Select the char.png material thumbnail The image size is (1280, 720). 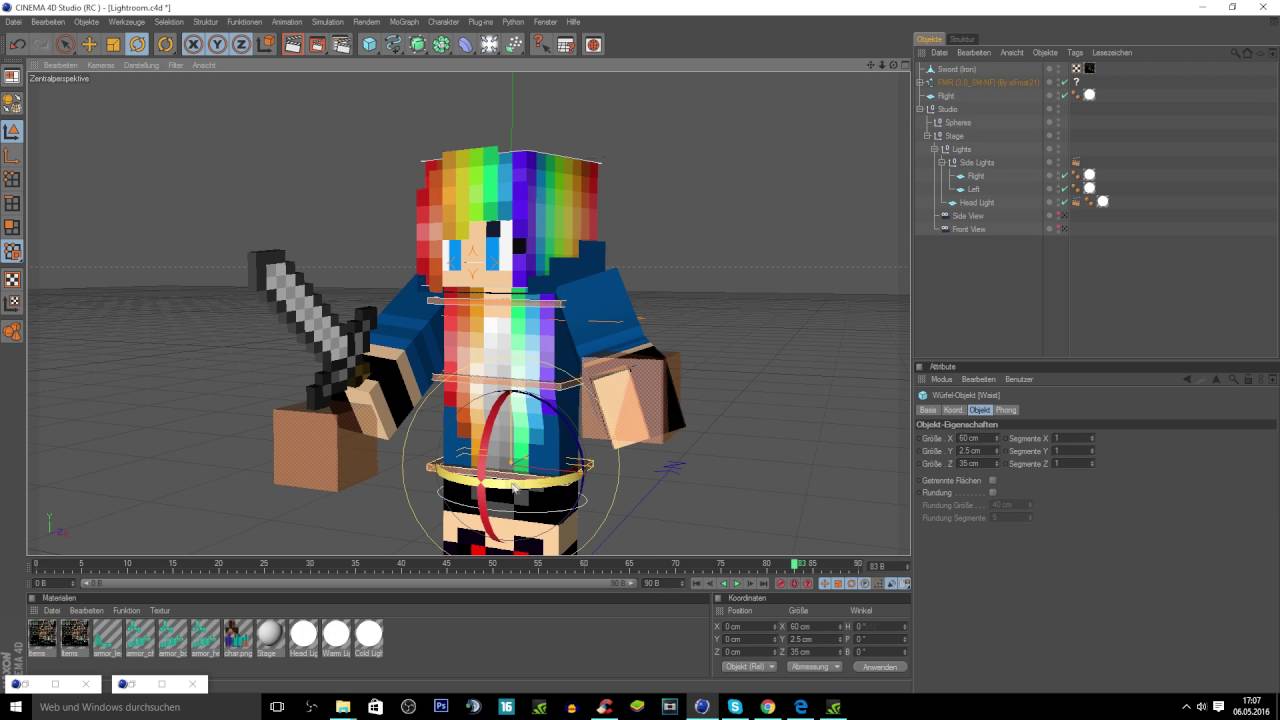pyautogui.click(x=238, y=637)
